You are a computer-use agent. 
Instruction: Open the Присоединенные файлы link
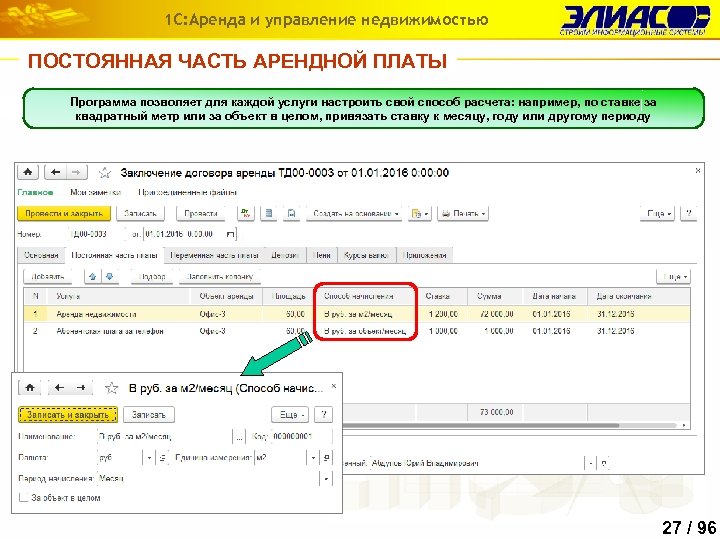click(x=187, y=192)
